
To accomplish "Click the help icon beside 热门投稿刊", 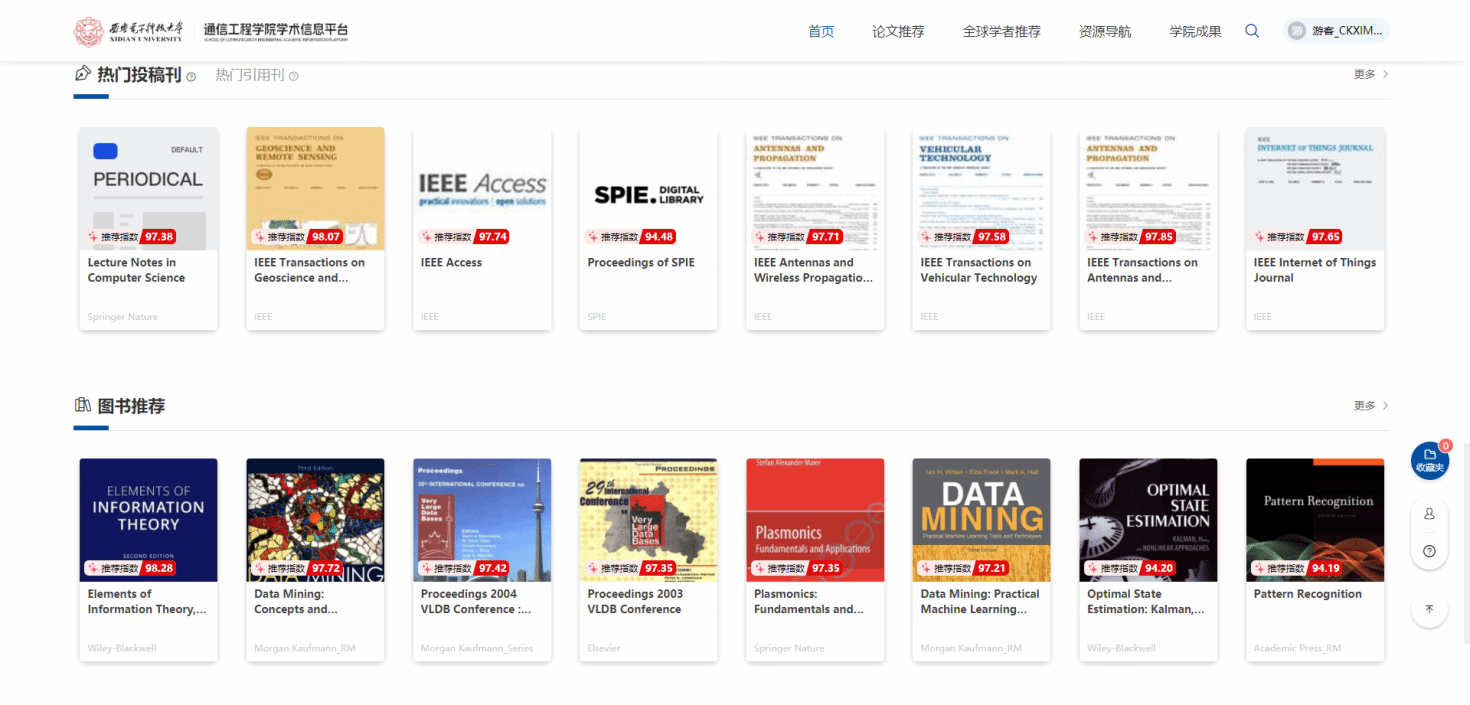I will click(191, 76).
